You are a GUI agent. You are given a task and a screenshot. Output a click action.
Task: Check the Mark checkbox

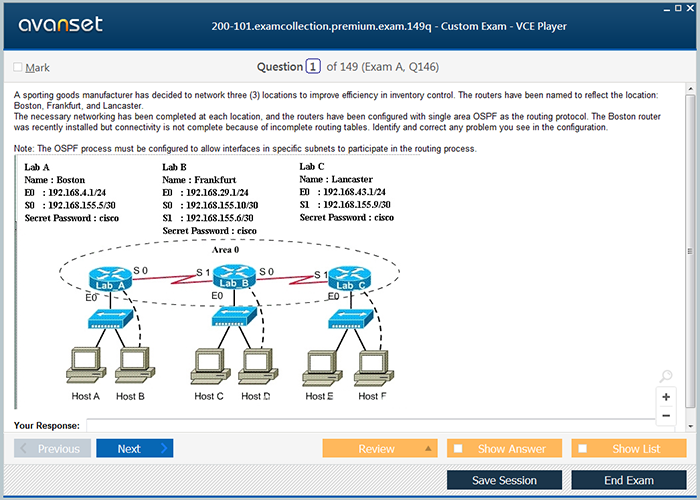pos(18,67)
